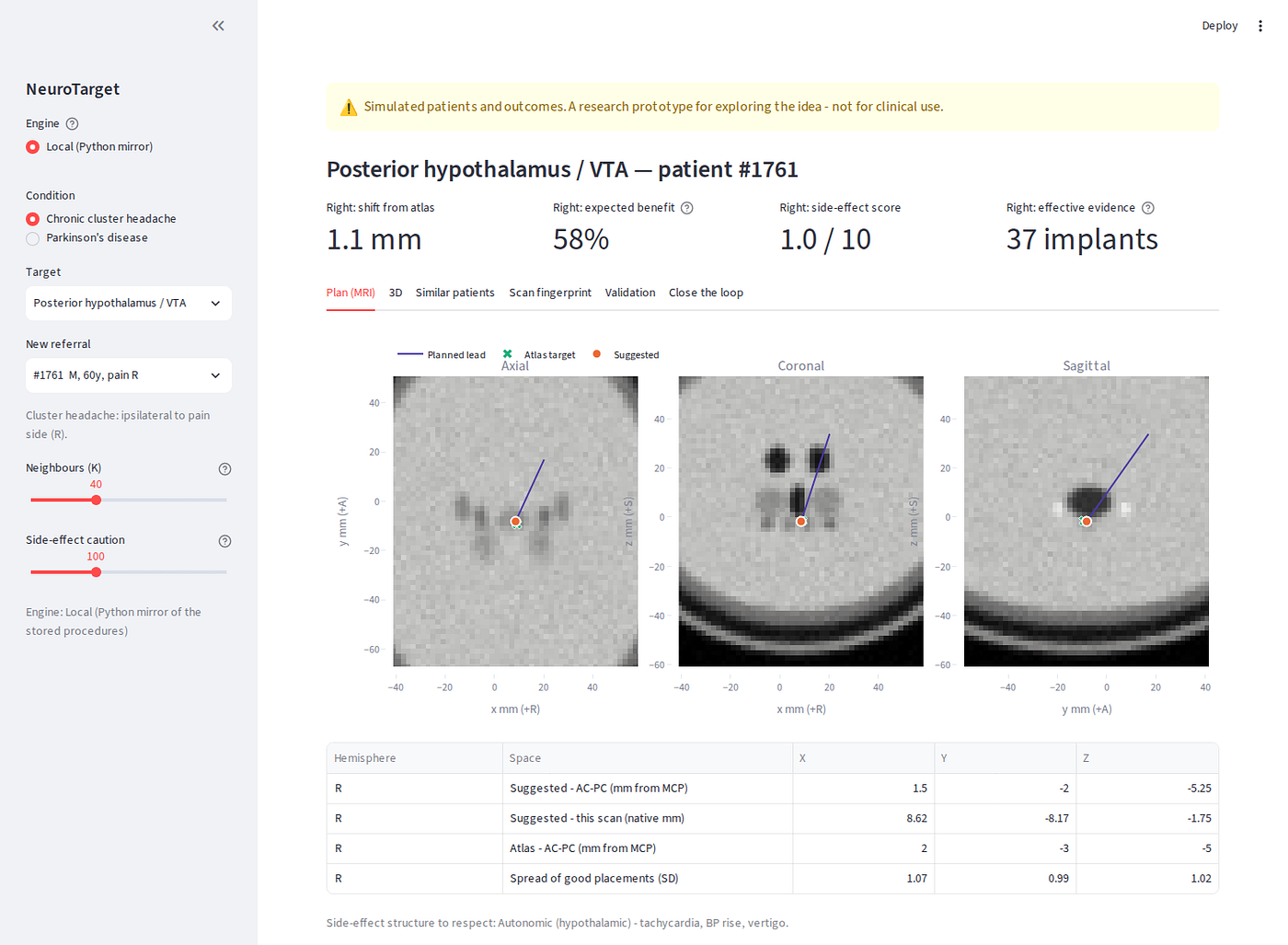The image size is (1288, 945).
Task: Select 'Atlas - AC-PC (mm from MCP)' cell
Action: click(648, 848)
